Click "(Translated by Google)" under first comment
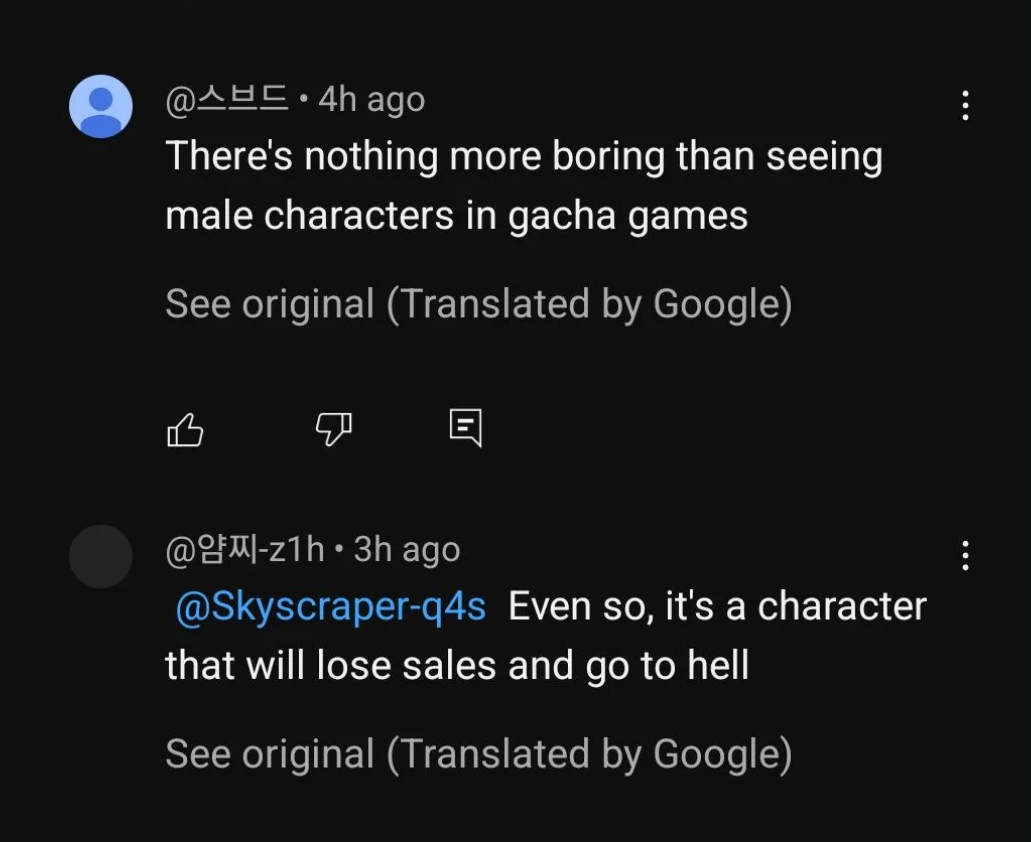 coord(589,304)
